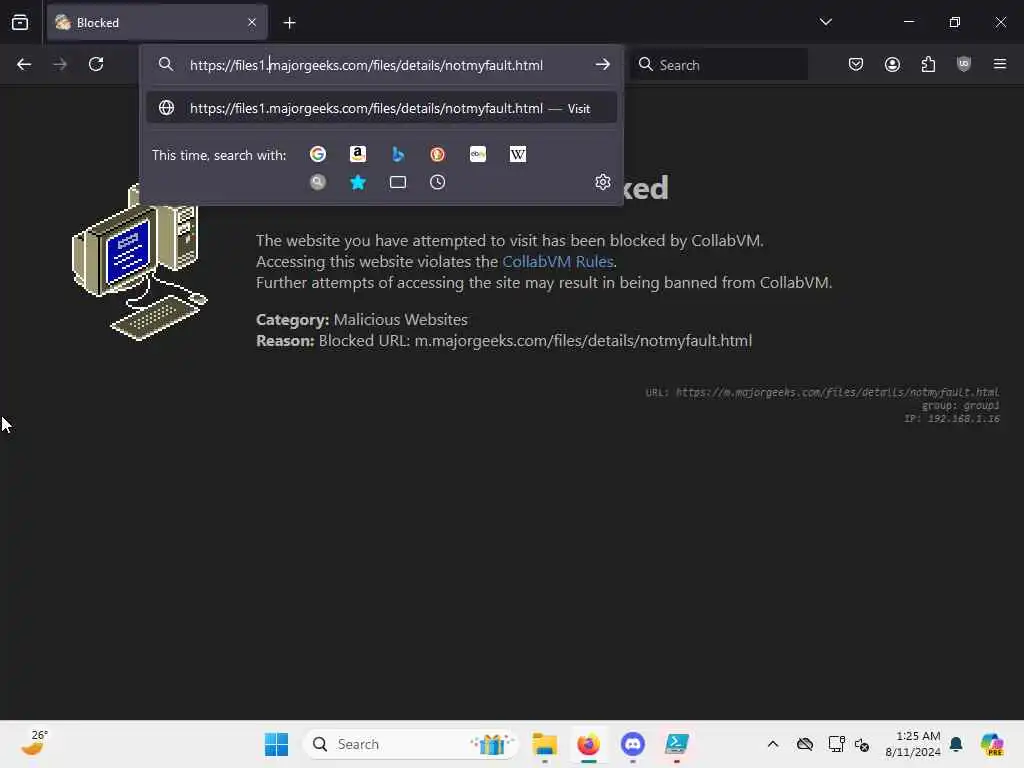Expand the hidden system tray icons chevron
1024x768 pixels.
[x=773, y=744]
